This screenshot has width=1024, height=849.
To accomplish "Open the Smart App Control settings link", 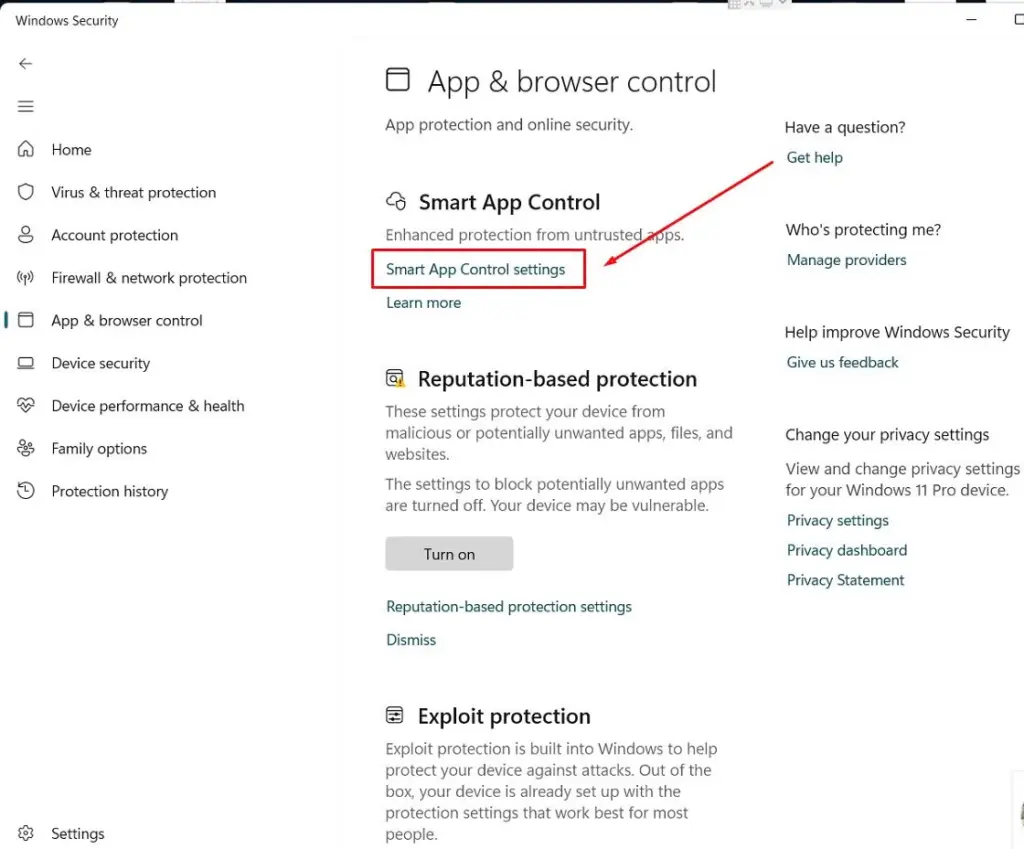I will pos(476,270).
